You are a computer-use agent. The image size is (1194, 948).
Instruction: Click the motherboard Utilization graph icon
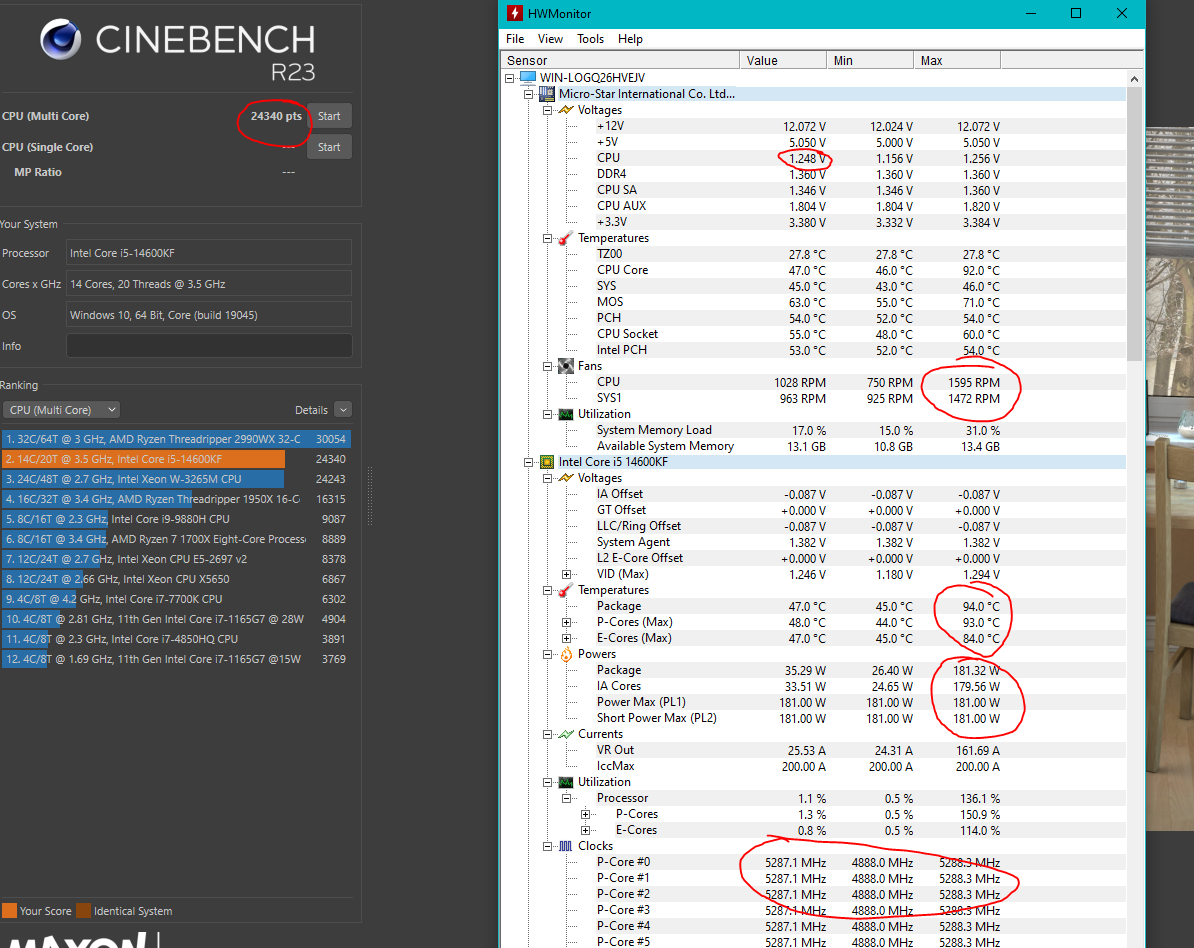(566, 414)
